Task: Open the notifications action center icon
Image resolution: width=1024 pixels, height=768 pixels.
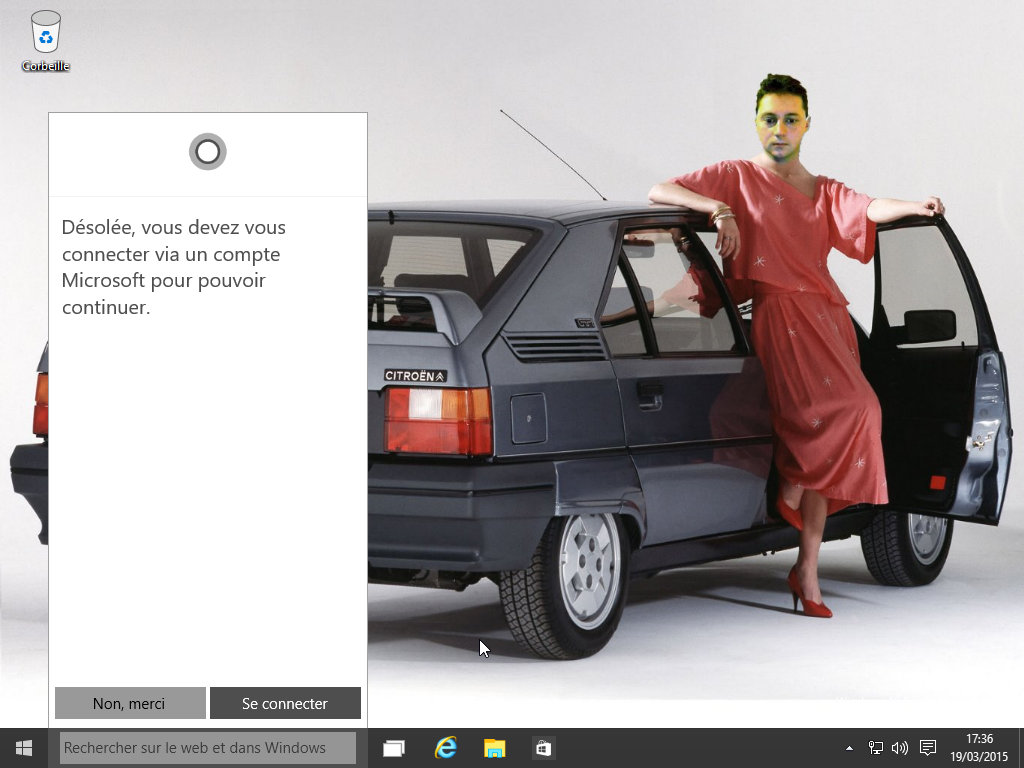Action: (927, 748)
